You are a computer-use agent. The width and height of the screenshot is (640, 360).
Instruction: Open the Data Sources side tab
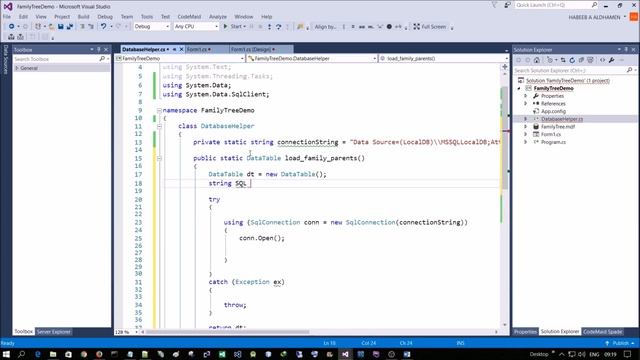(6, 60)
